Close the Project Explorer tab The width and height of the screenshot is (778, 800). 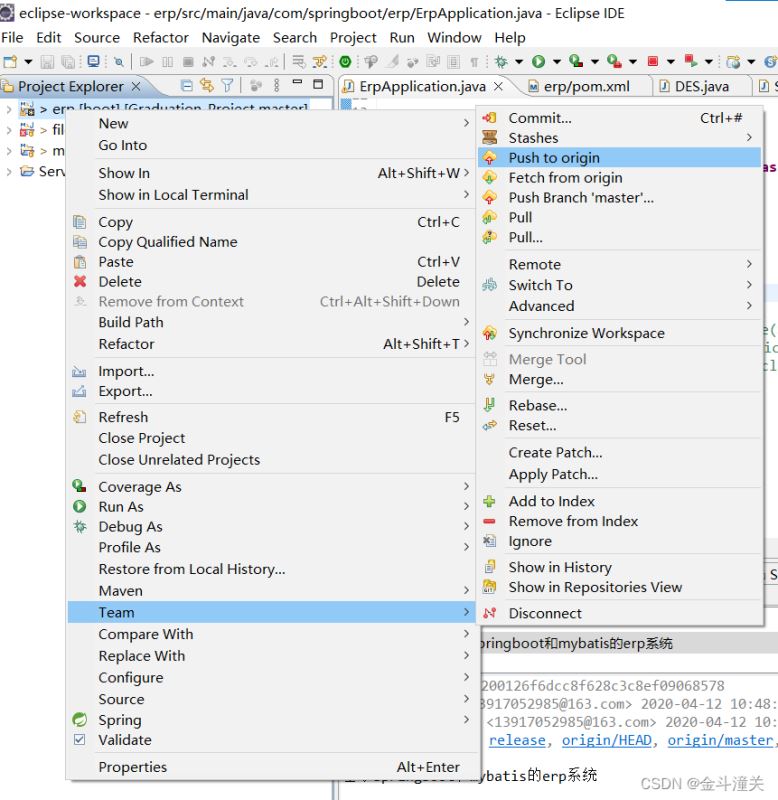(x=136, y=86)
